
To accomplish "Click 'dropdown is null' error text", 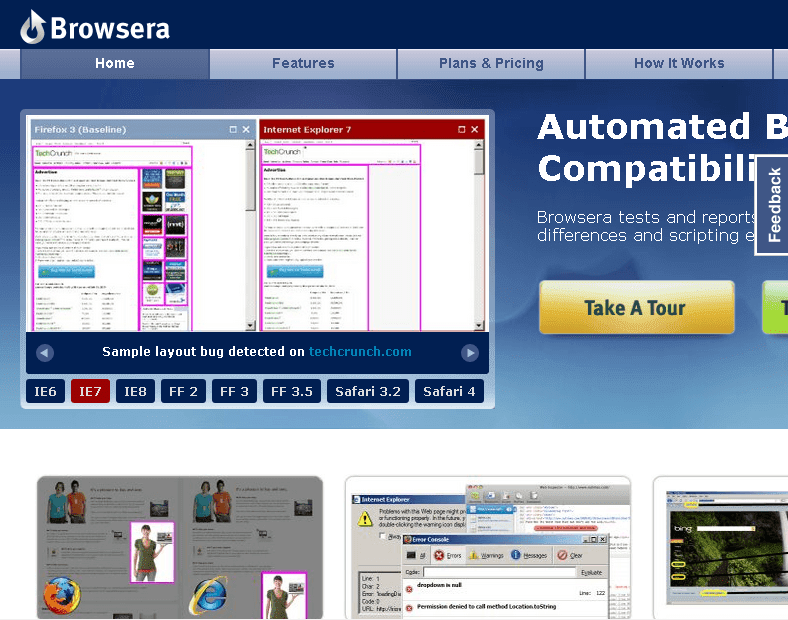I will tap(439, 585).
